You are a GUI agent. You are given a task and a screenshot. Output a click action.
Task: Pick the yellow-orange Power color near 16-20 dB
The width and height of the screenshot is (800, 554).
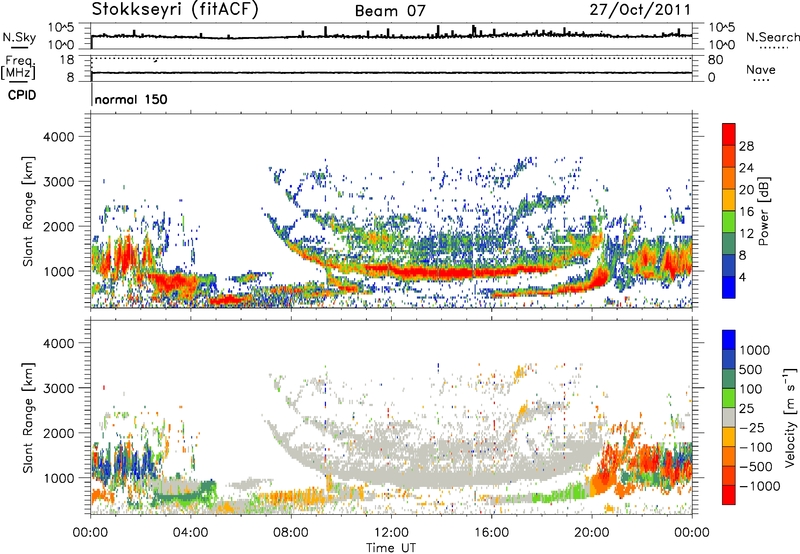729,200
